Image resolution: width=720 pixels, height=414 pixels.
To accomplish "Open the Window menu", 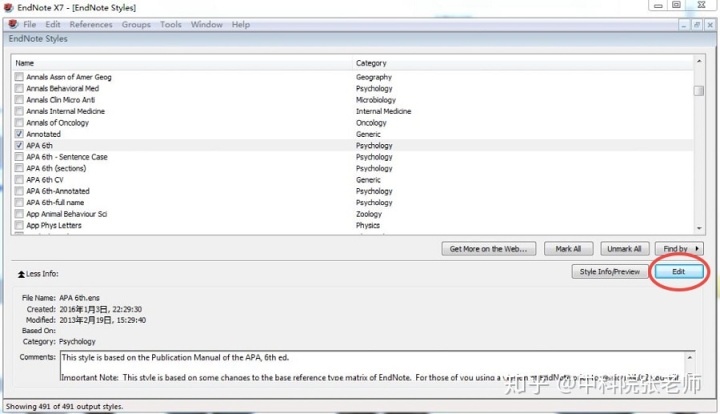I will click(207, 24).
